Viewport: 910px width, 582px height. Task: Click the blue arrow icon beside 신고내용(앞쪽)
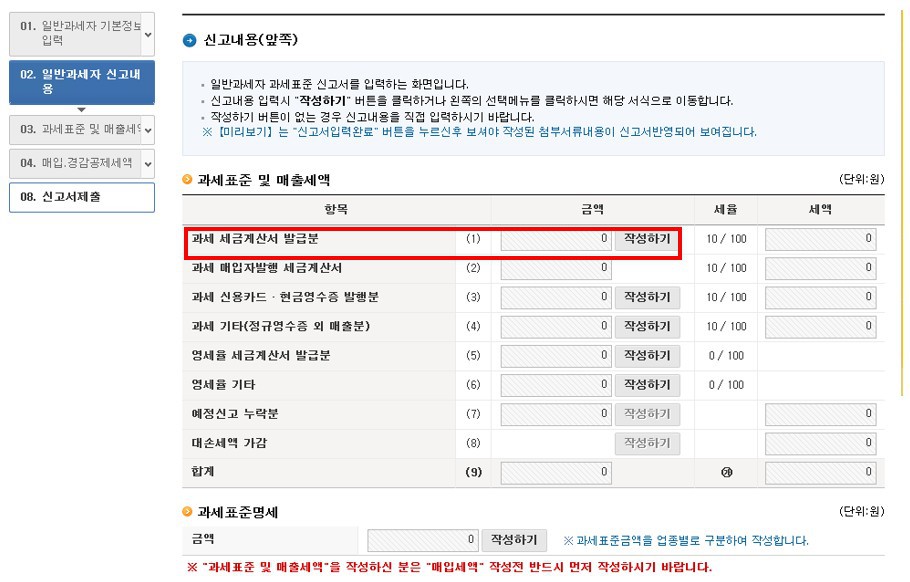(x=189, y=41)
